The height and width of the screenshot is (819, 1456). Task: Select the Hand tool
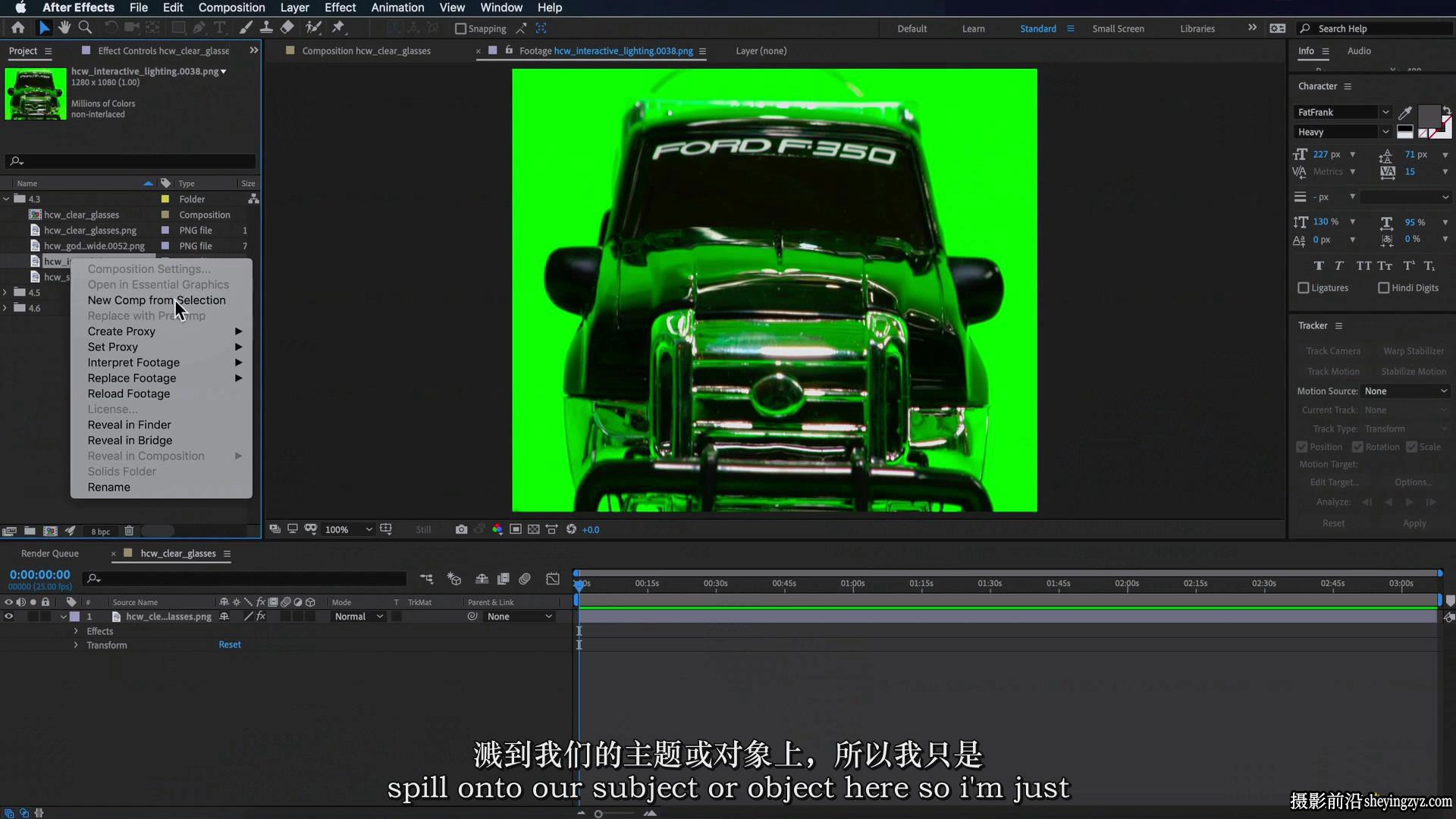click(64, 28)
